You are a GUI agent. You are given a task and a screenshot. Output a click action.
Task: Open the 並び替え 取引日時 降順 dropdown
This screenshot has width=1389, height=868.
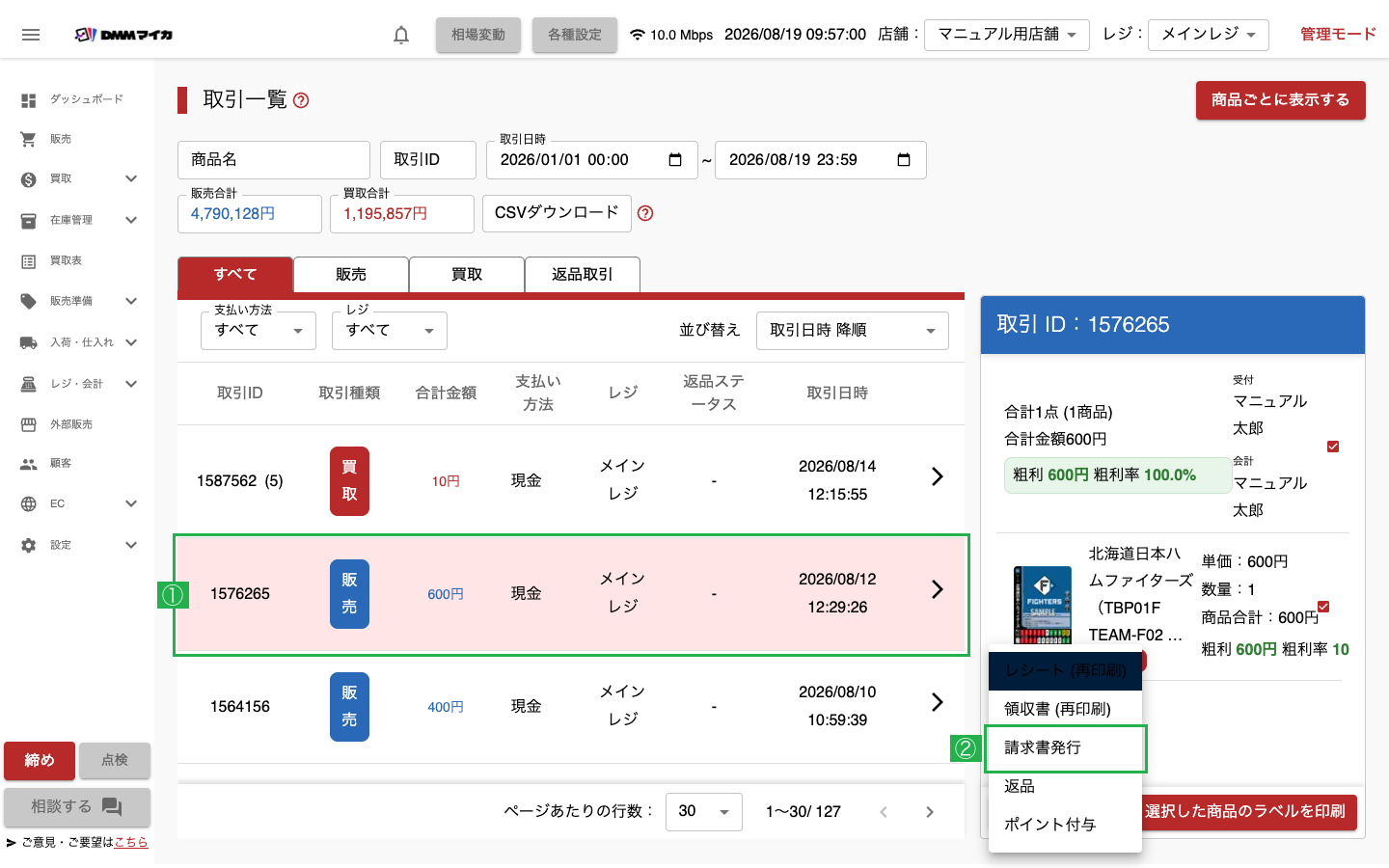point(853,330)
